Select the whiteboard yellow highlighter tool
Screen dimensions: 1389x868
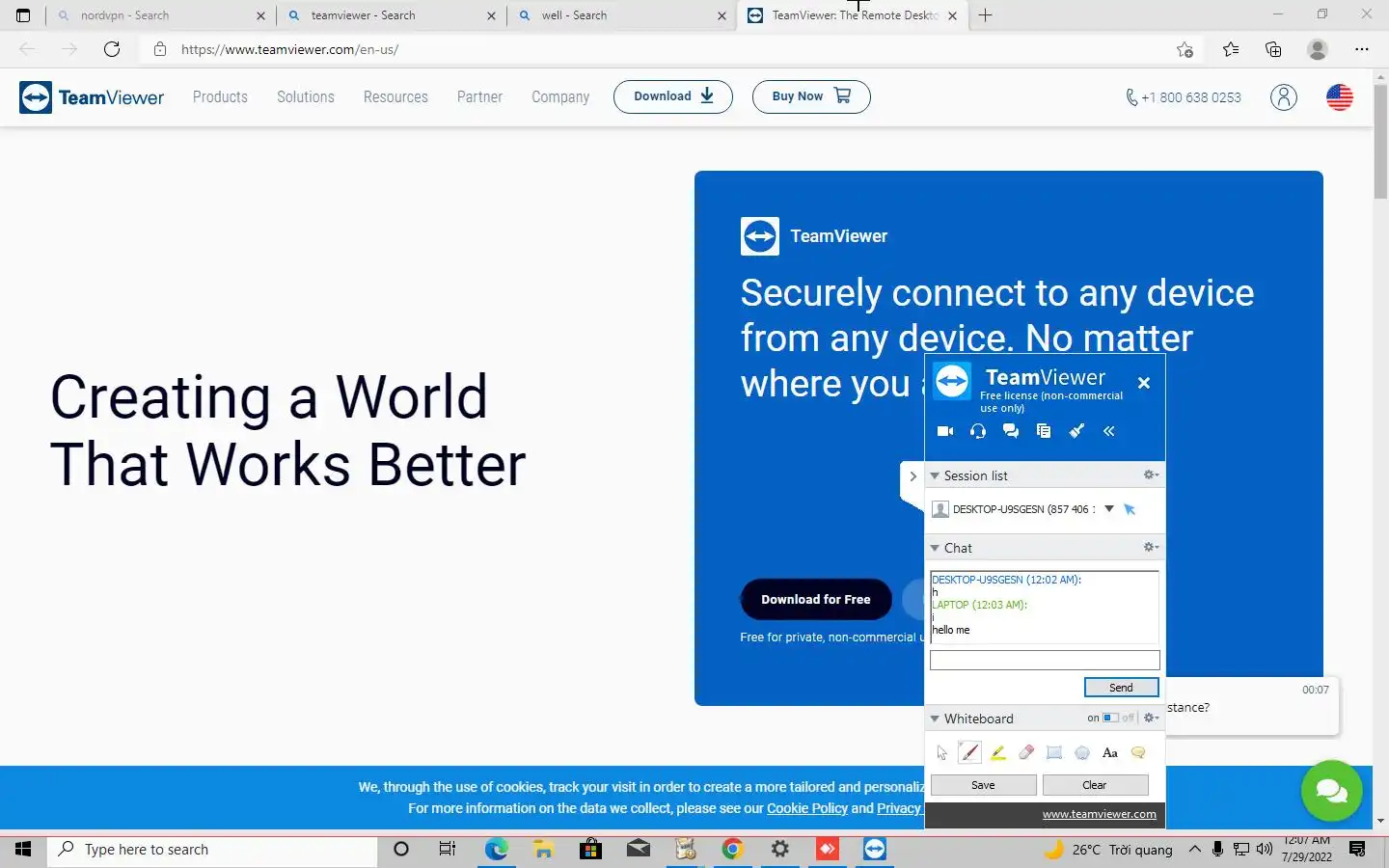(x=998, y=752)
